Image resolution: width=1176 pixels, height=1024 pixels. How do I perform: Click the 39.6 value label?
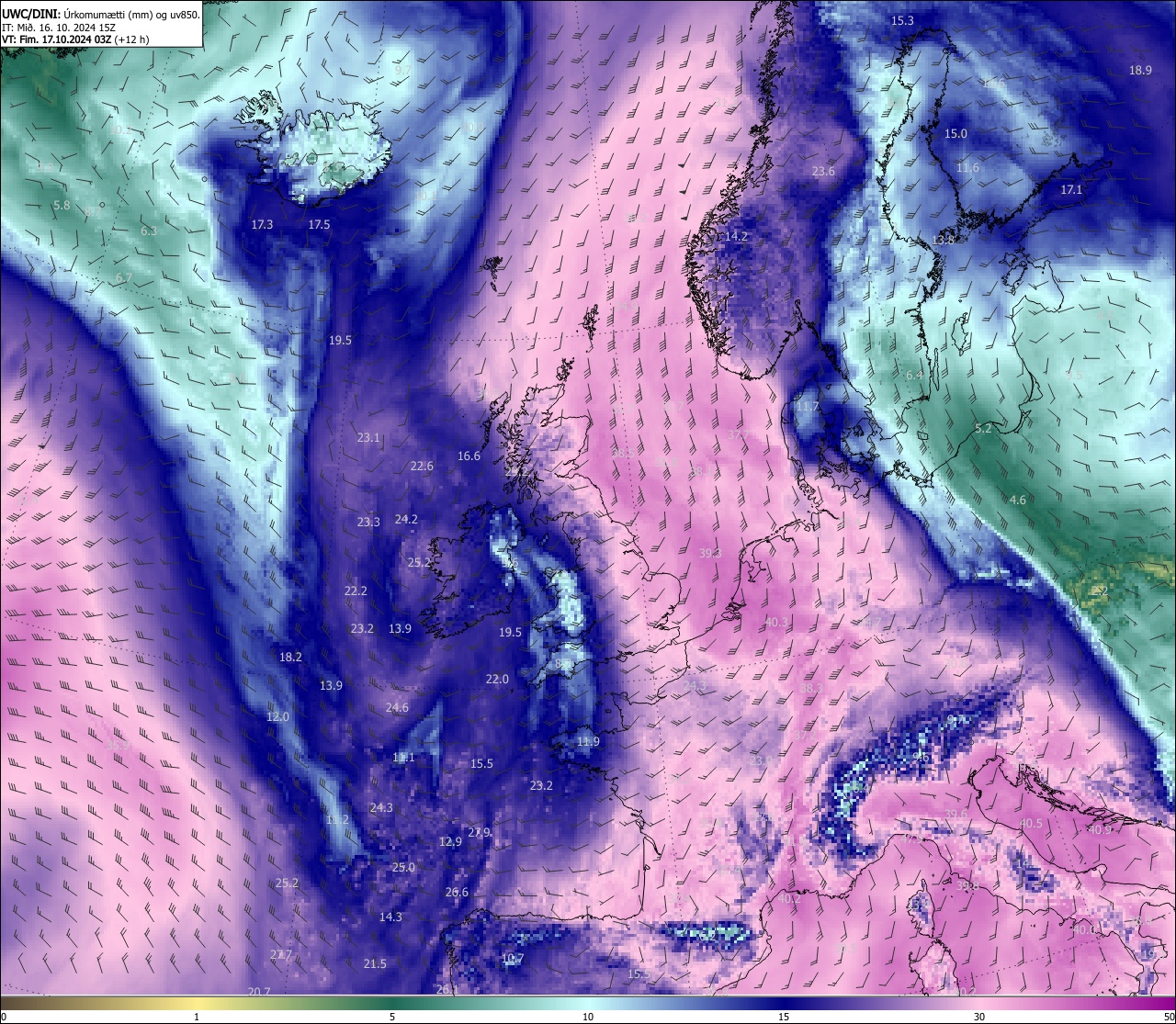[956, 815]
